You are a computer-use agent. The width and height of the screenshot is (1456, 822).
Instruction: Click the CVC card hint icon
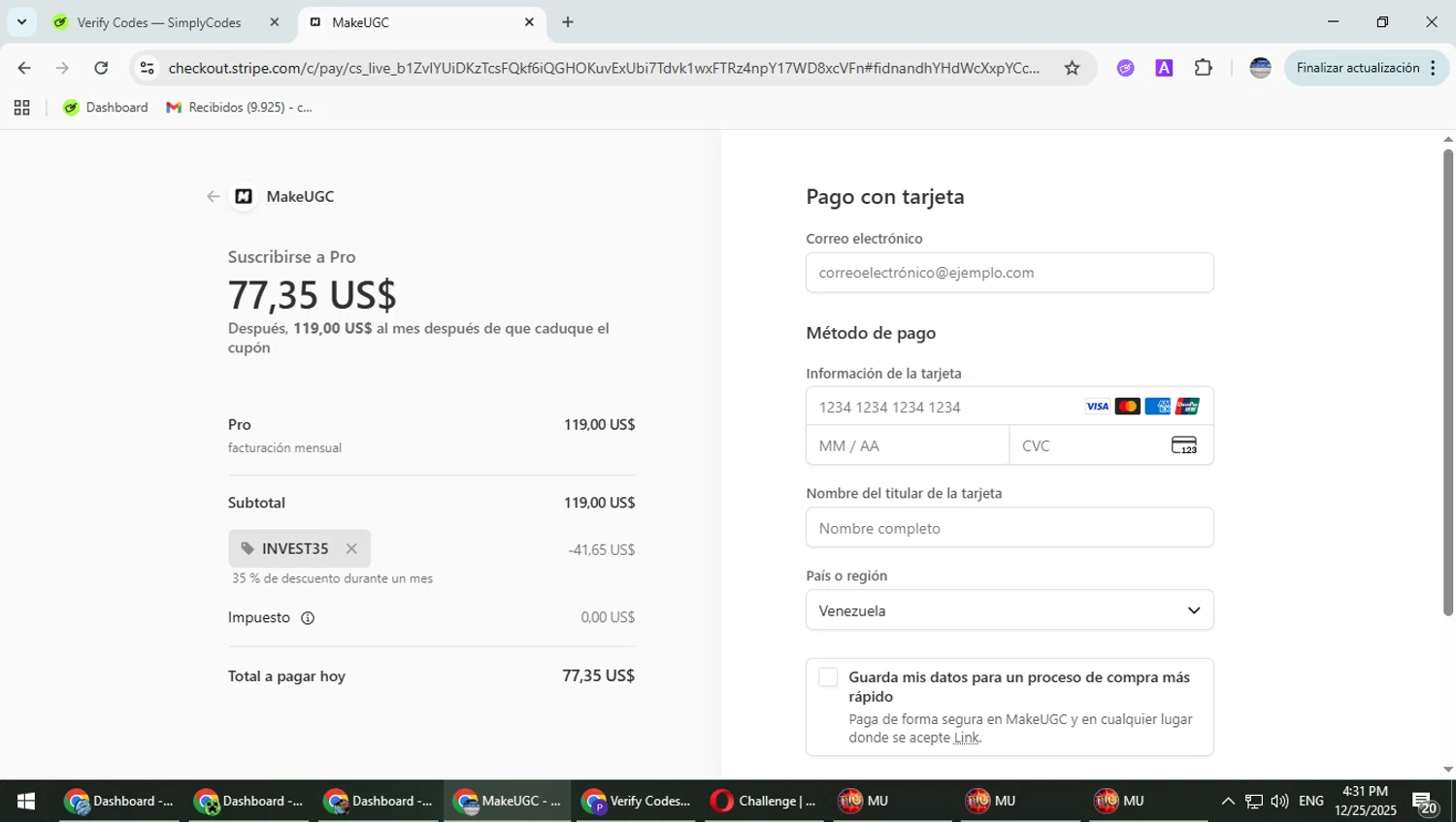(x=1184, y=445)
